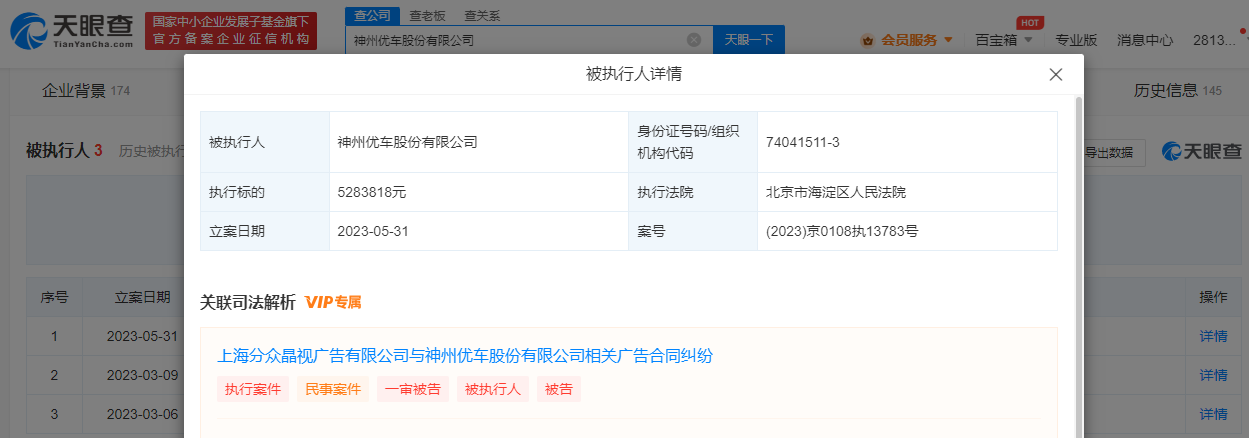Viewport: 1249px width, 438px height.
Task: Switch to the 查关系 search tab
Action: click(x=482, y=16)
